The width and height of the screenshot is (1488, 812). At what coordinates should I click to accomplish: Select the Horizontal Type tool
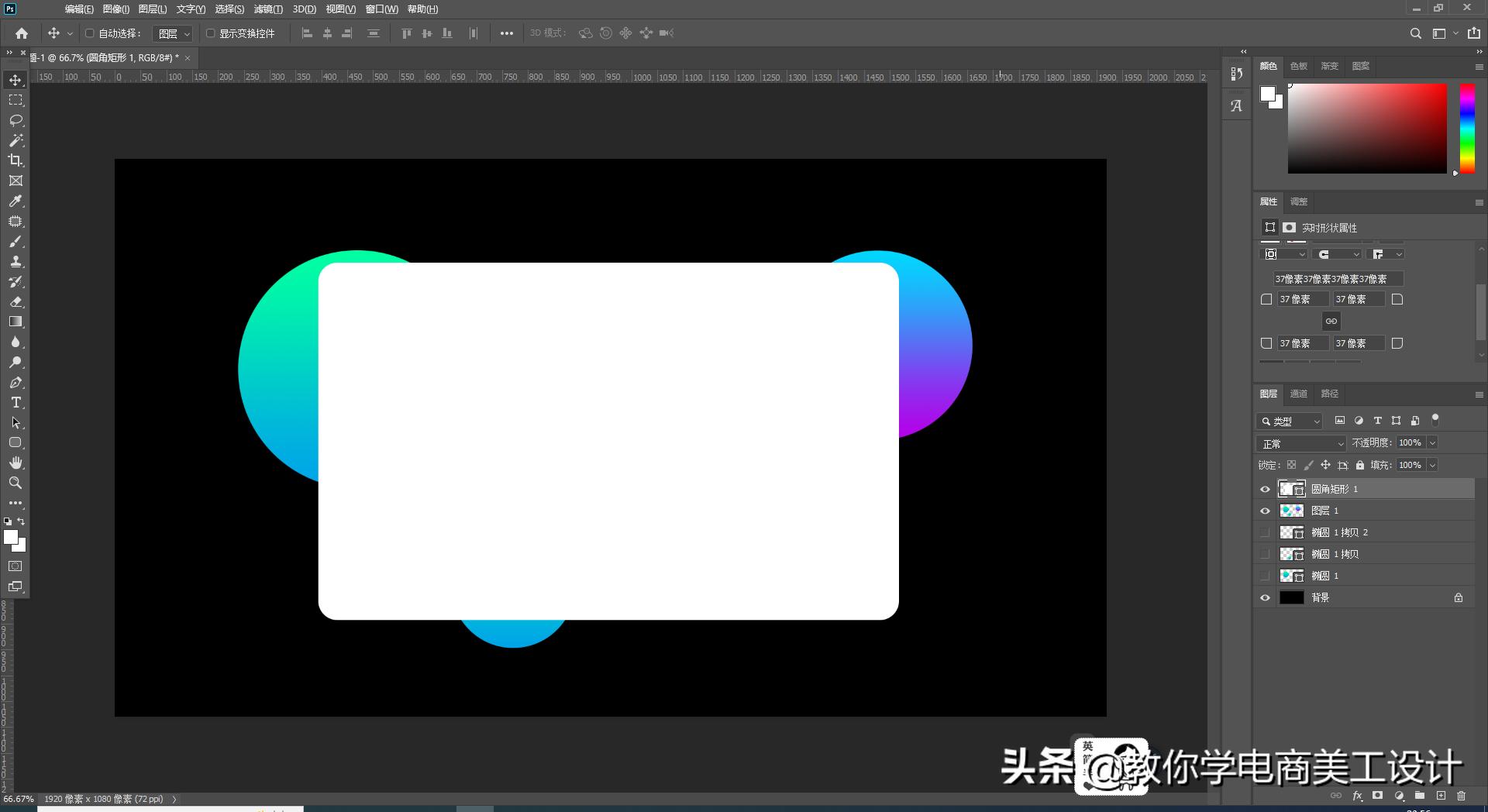(15, 402)
